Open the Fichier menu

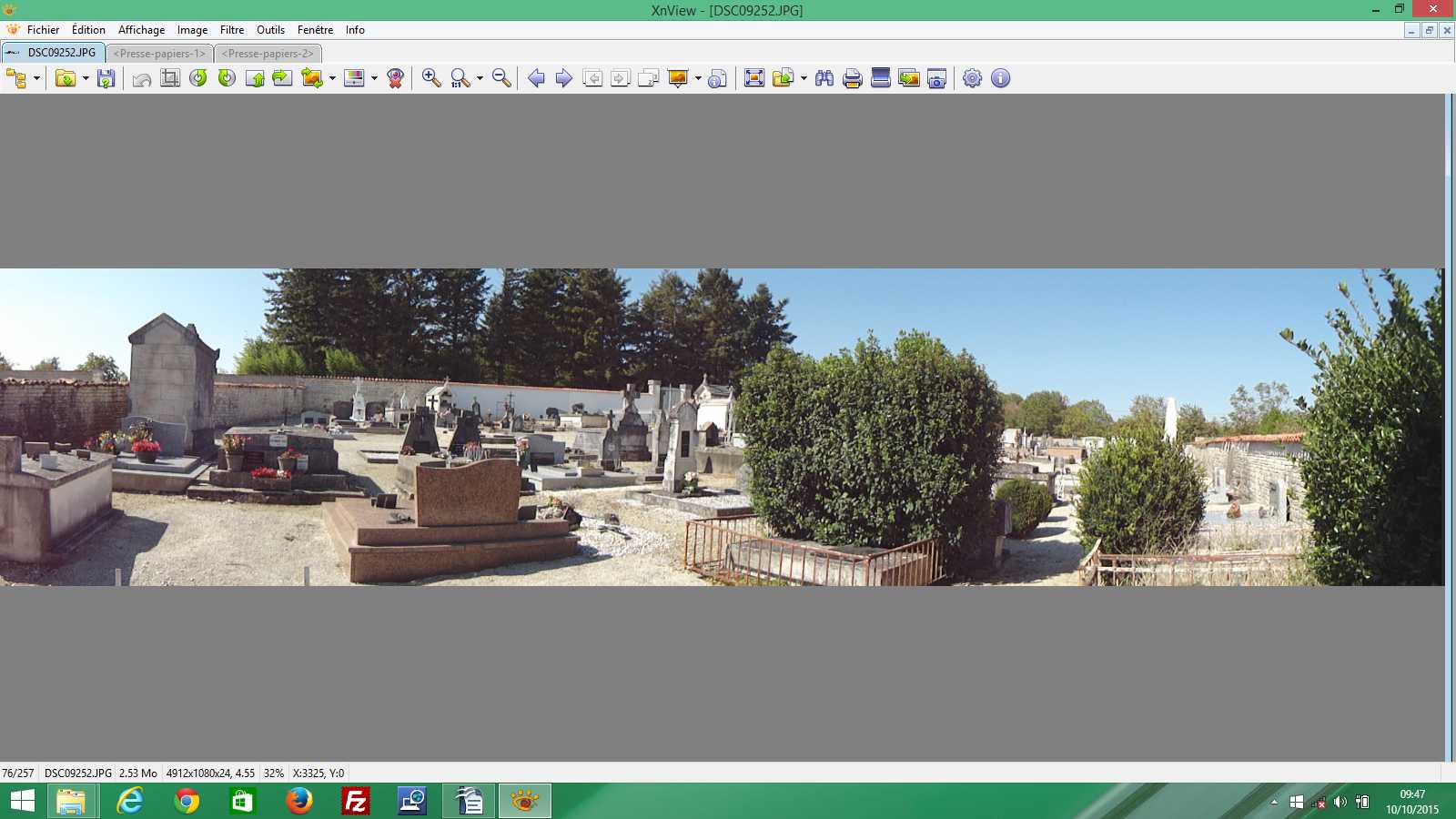43,30
